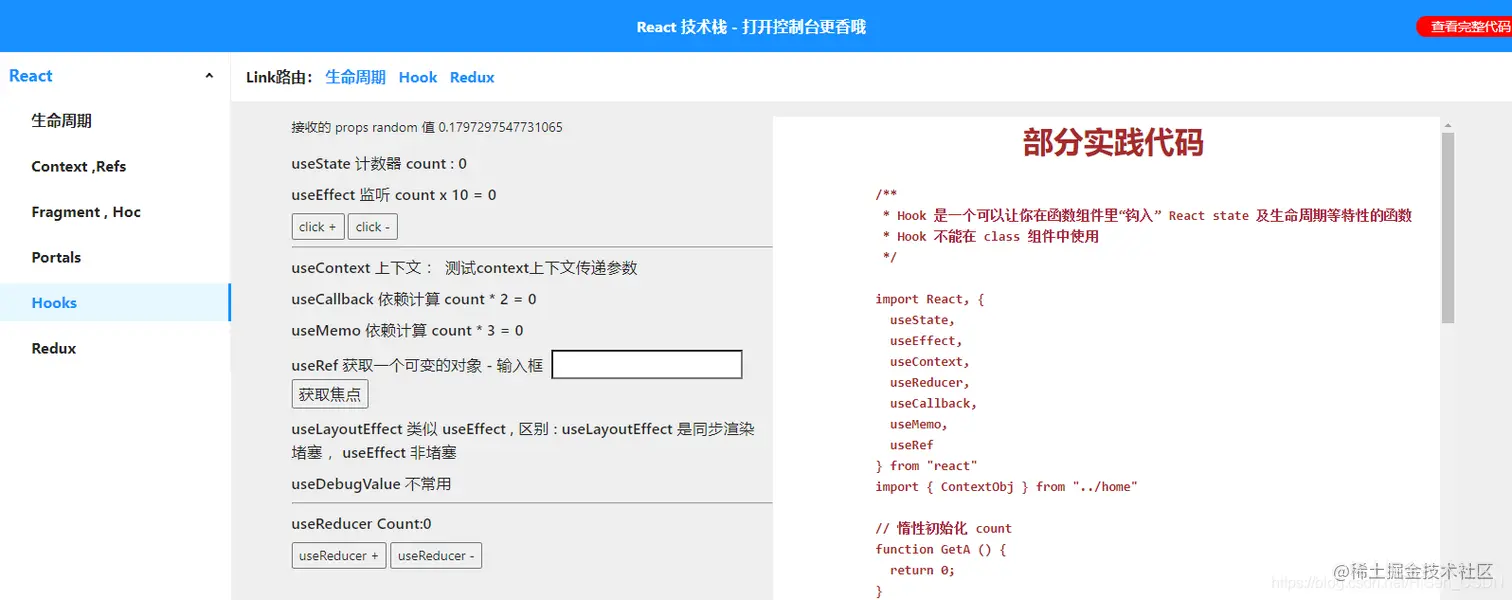
Task: Select 生命周期 in the left sidebar
Action: click(60, 120)
